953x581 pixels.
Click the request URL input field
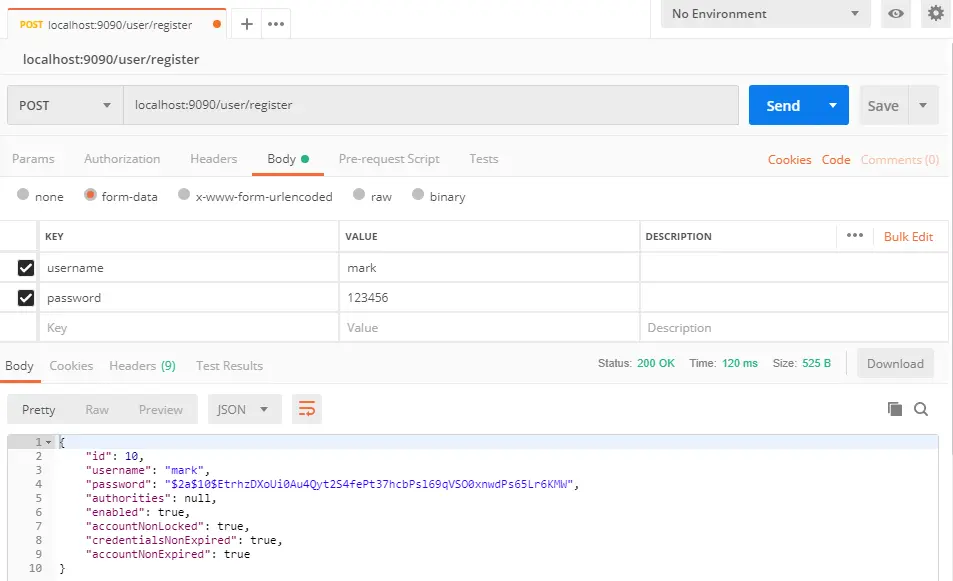[x=431, y=105]
